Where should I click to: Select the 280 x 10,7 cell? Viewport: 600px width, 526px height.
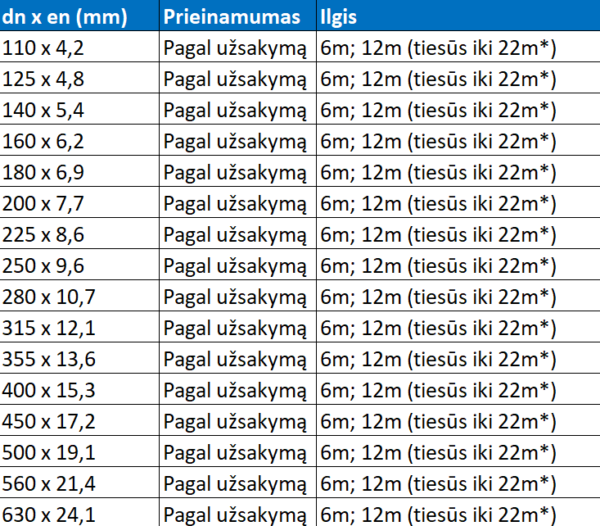coord(79,296)
